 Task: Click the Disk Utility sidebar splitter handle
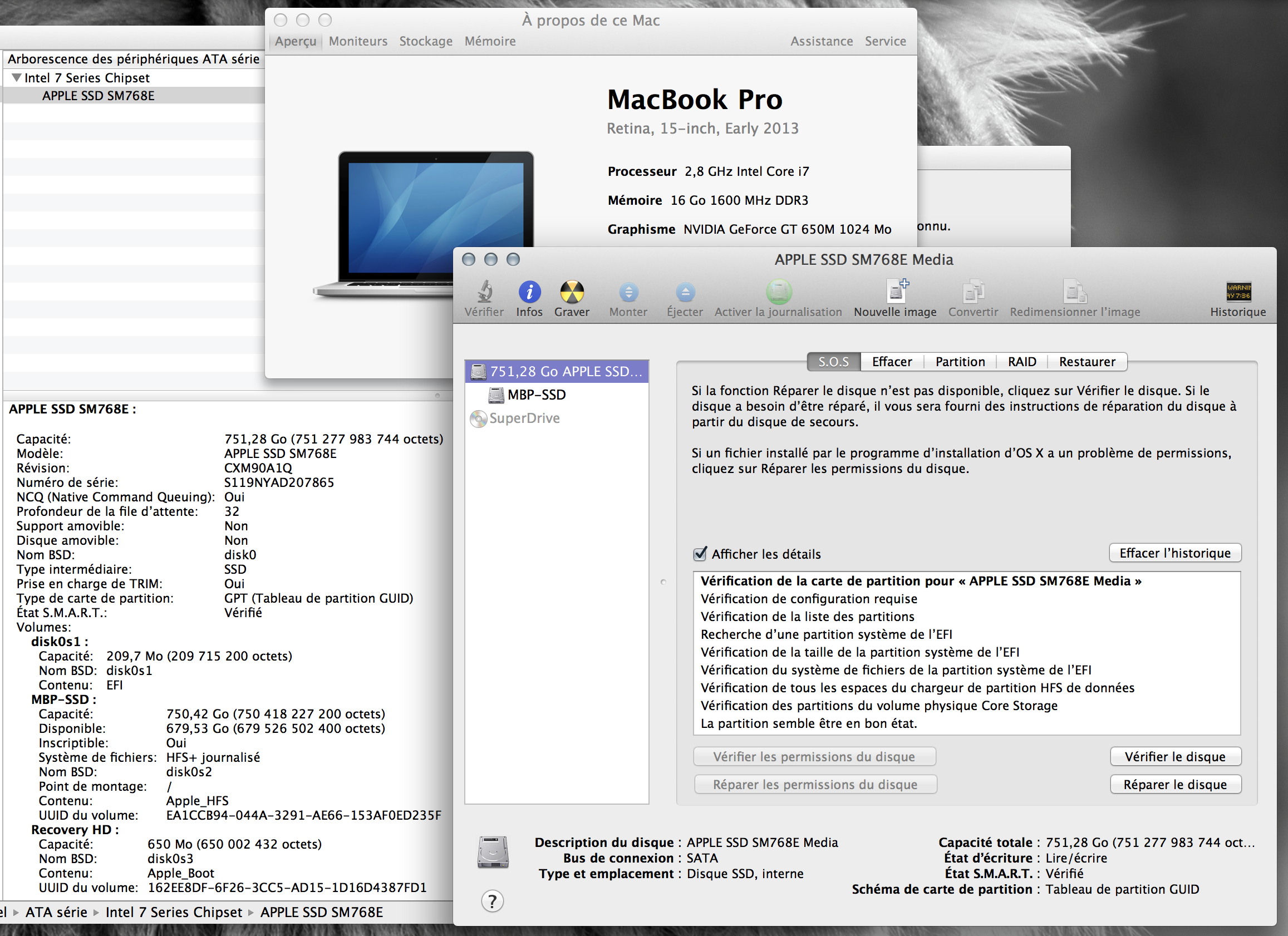(663, 582)
